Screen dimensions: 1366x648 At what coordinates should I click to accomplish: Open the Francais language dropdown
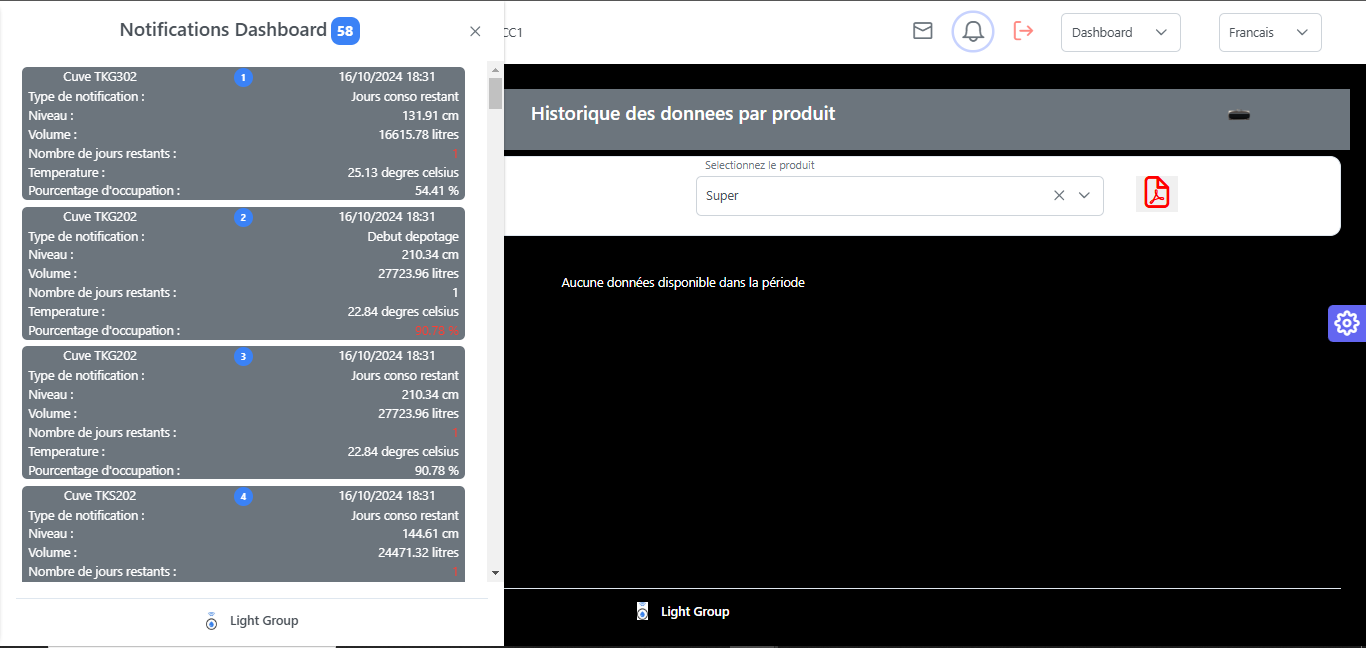point(1269,32)
